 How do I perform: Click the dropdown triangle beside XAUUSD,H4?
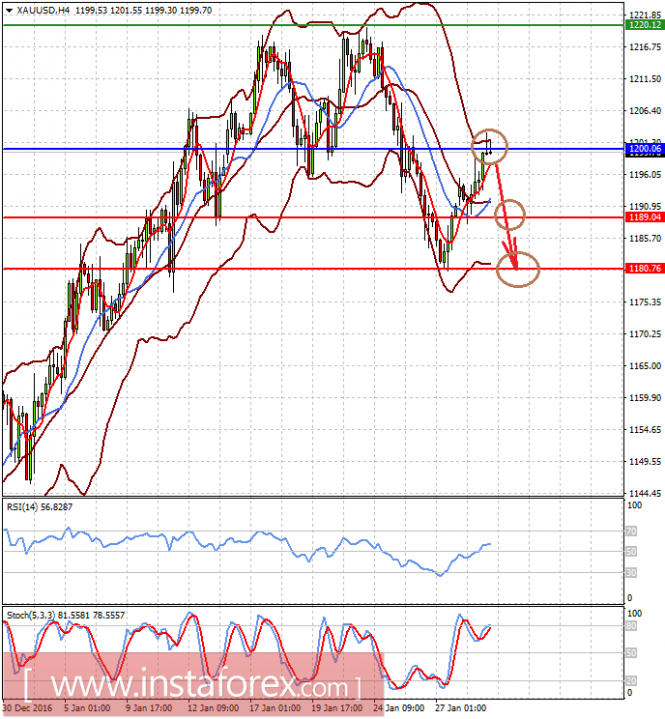(9, 10)
